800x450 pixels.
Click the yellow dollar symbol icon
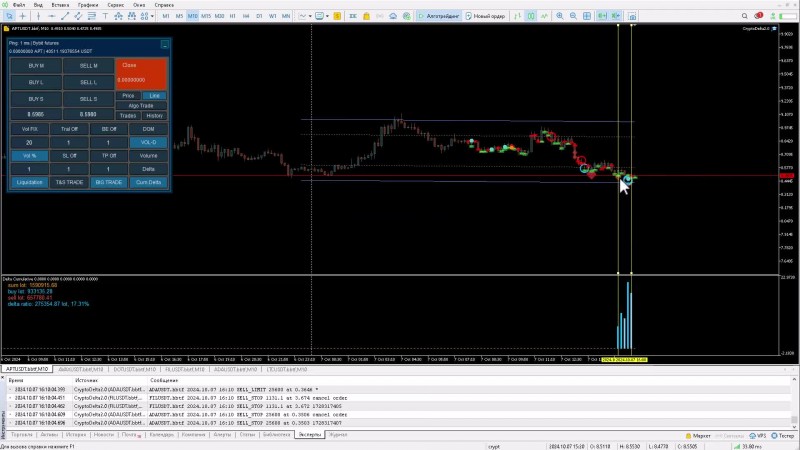(x=337, y=16)
